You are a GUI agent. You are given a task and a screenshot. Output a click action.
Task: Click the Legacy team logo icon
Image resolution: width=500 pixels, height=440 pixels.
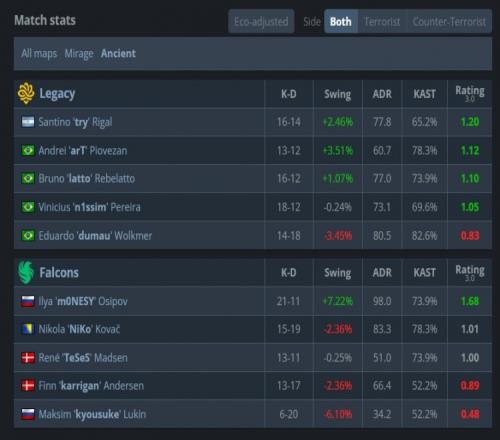click(26, 94)
